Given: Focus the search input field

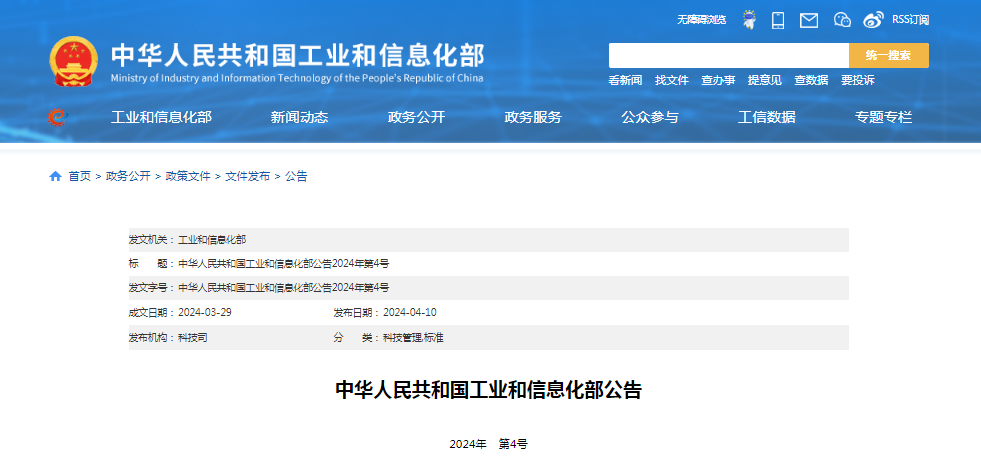Looking at the screenshot, I should coord(728,56).
